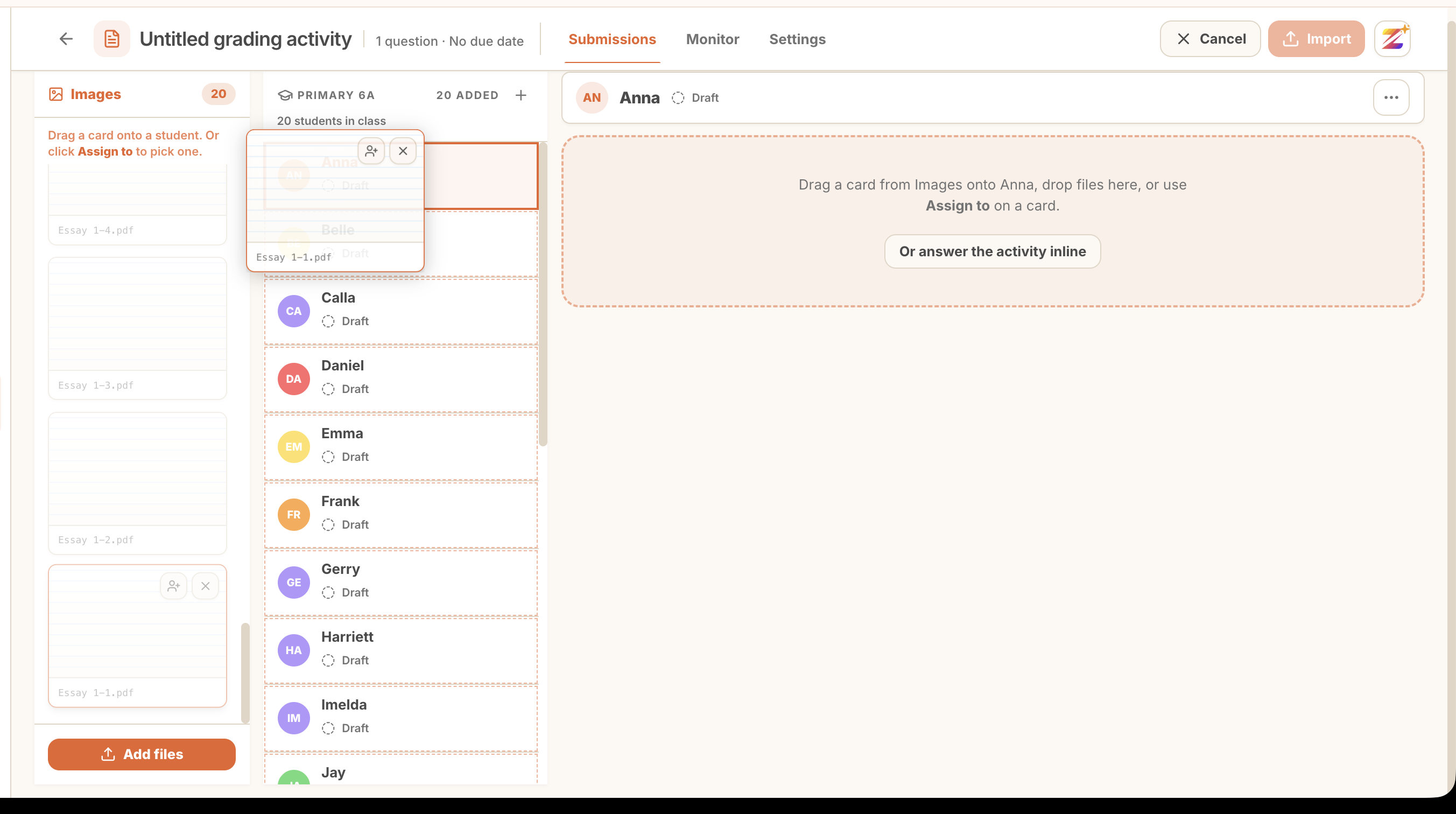The image size is (1456, 814).
Task: Click Daniel's DA avatar
Action: click(x=294, y=379)
